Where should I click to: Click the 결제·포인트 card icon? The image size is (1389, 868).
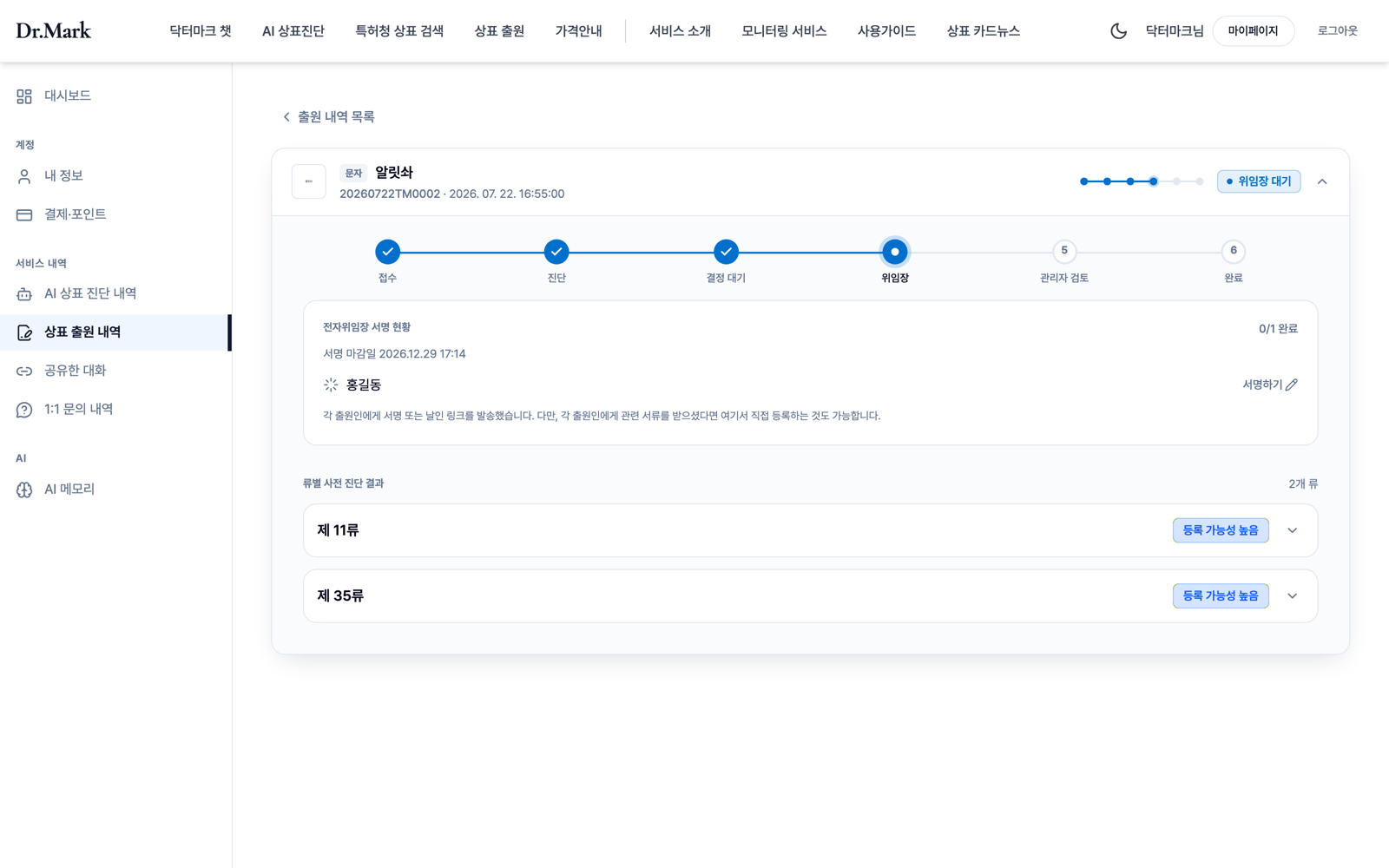[x=24, y=214]
